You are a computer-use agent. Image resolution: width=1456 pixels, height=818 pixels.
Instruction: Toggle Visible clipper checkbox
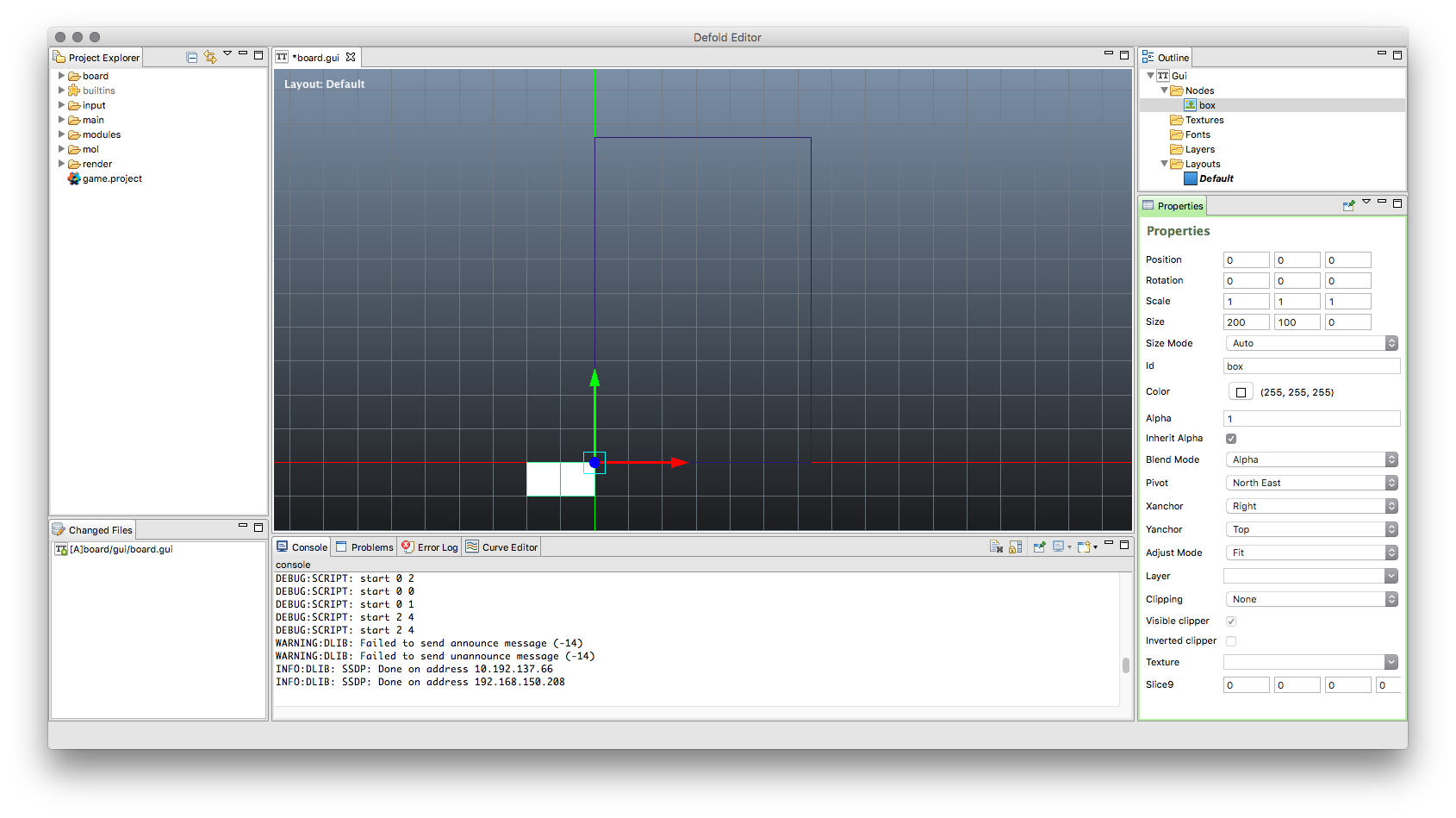click(x=1231, y=621)
